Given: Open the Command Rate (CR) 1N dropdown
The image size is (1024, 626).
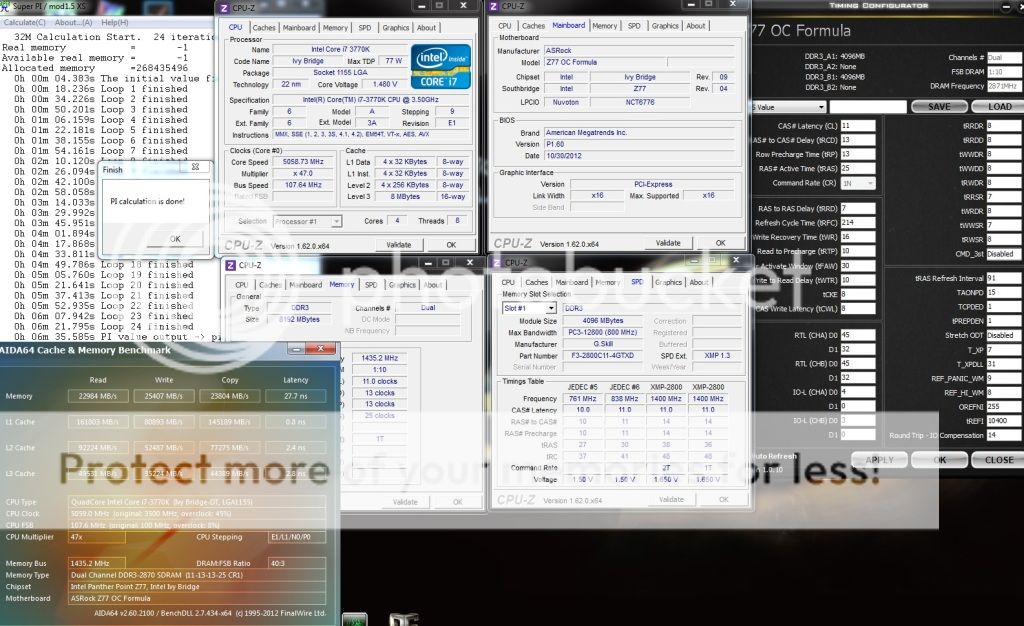Looking at the screenshot, I should coord(858,183).
